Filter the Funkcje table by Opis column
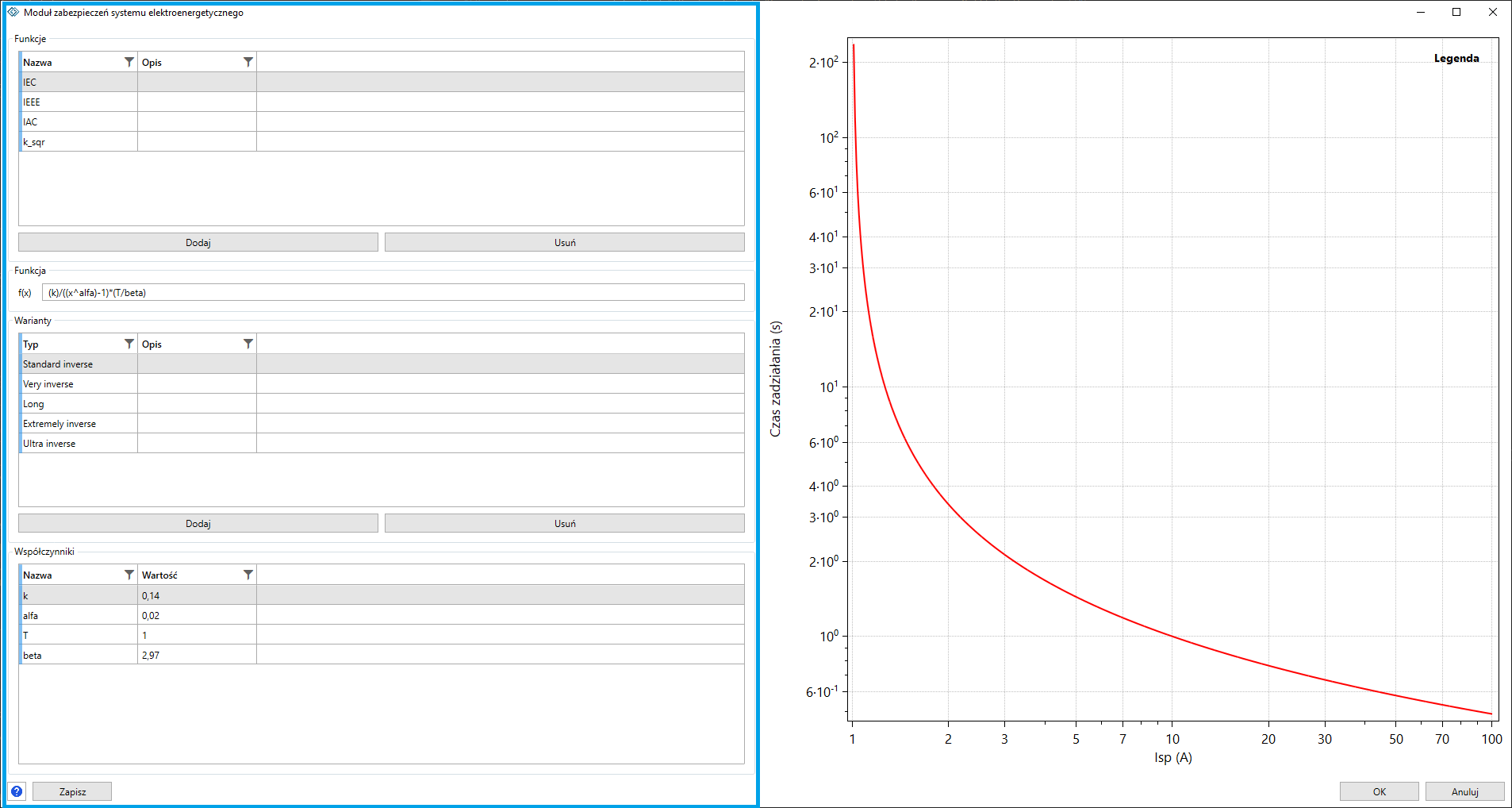This screenshot has width=1512, height=808. [x=248, y=62]
